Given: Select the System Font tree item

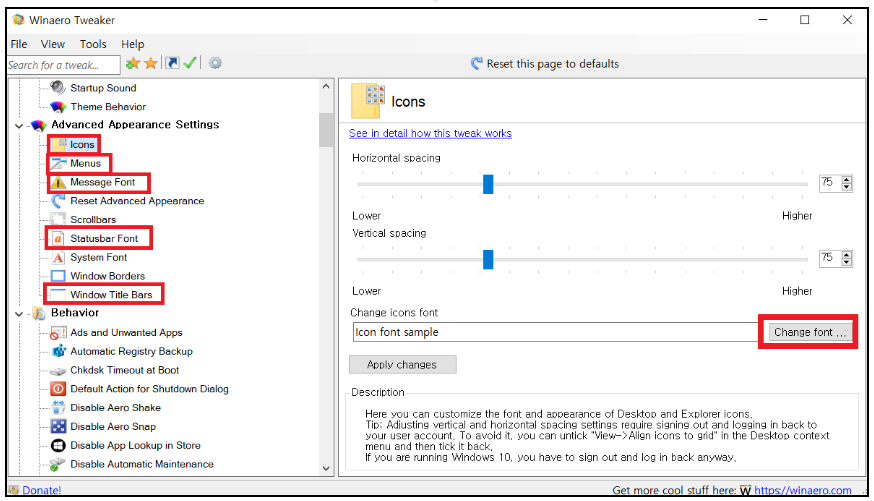Looking at the screenshot, I should point(99,257).
